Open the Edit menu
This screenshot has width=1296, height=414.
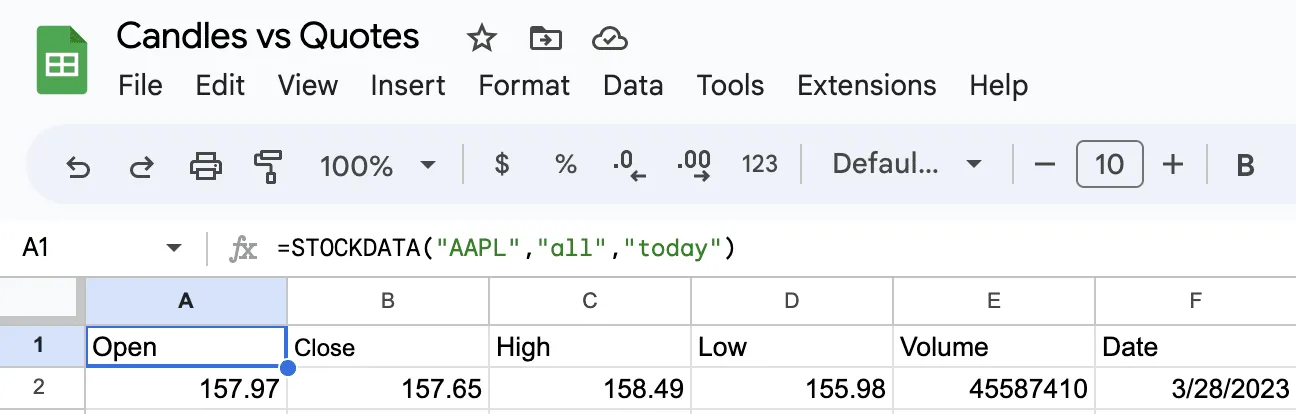coord(221,86)
